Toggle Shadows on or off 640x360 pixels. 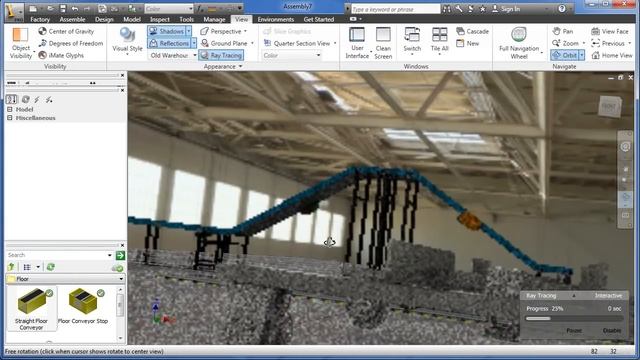167,31
